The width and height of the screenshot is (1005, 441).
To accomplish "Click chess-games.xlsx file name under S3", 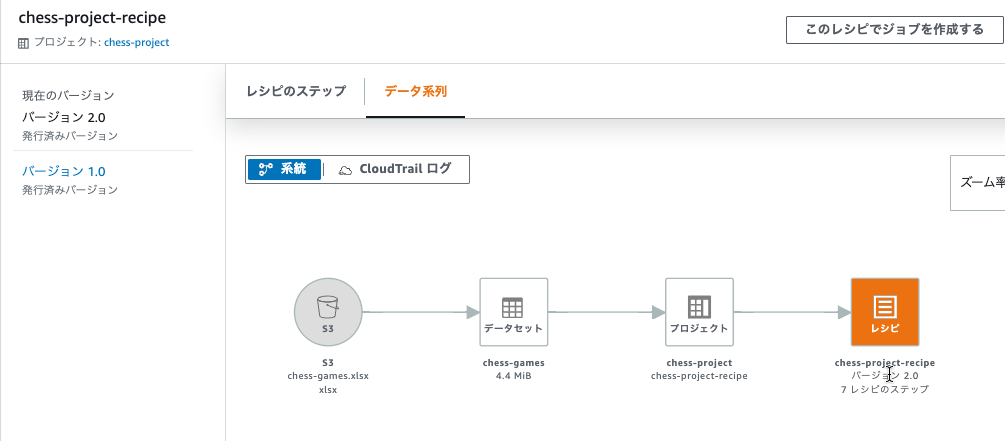I will coord(328,376).
